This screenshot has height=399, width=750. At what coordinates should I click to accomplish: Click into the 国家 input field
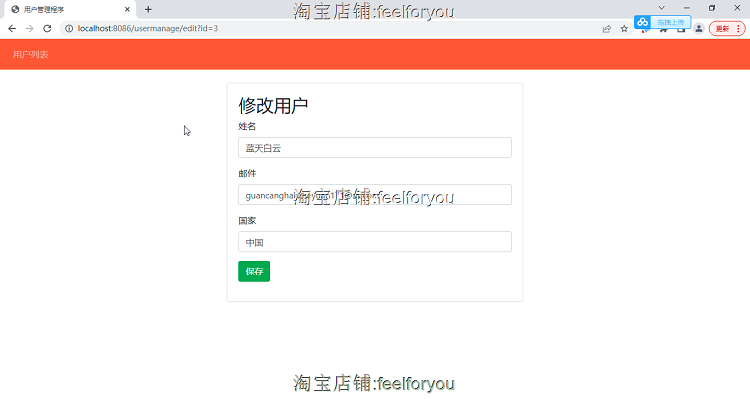click(375, 242)
